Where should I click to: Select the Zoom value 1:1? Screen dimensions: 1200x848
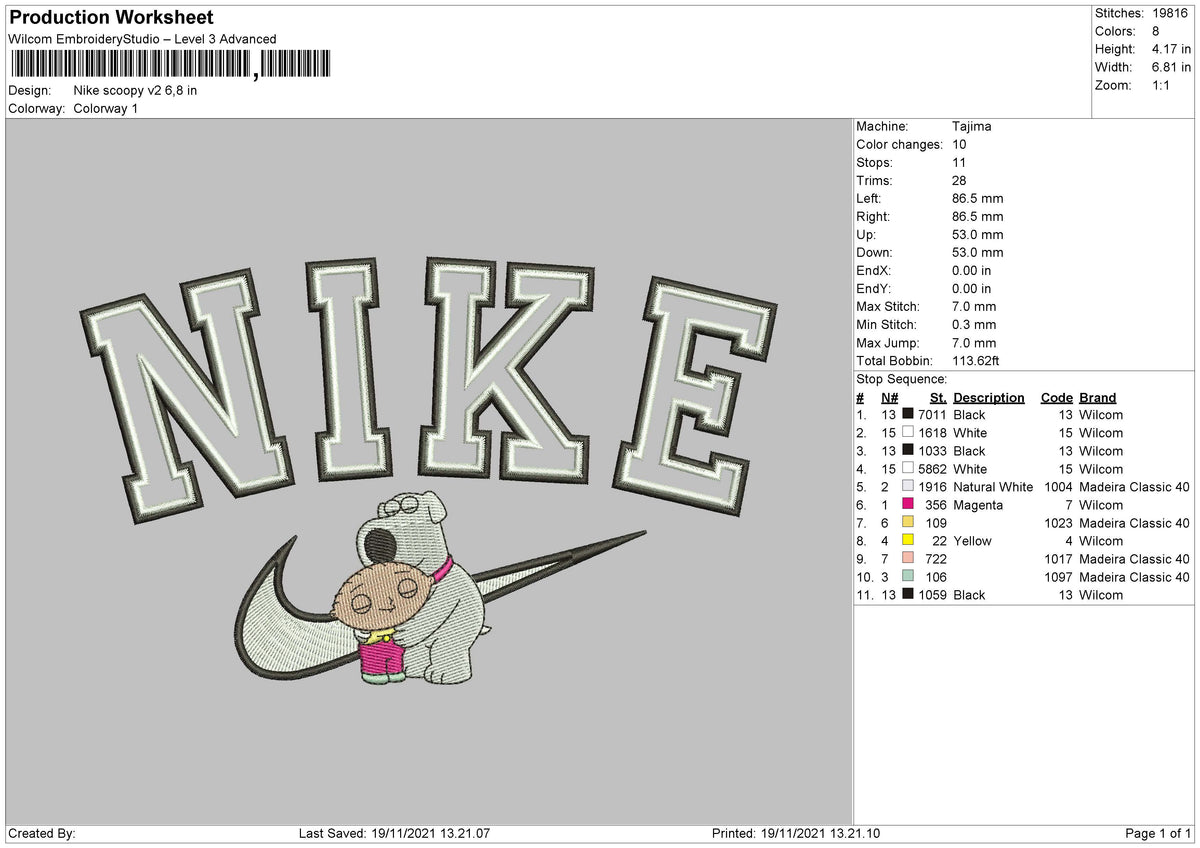[x=1162, y=85]
